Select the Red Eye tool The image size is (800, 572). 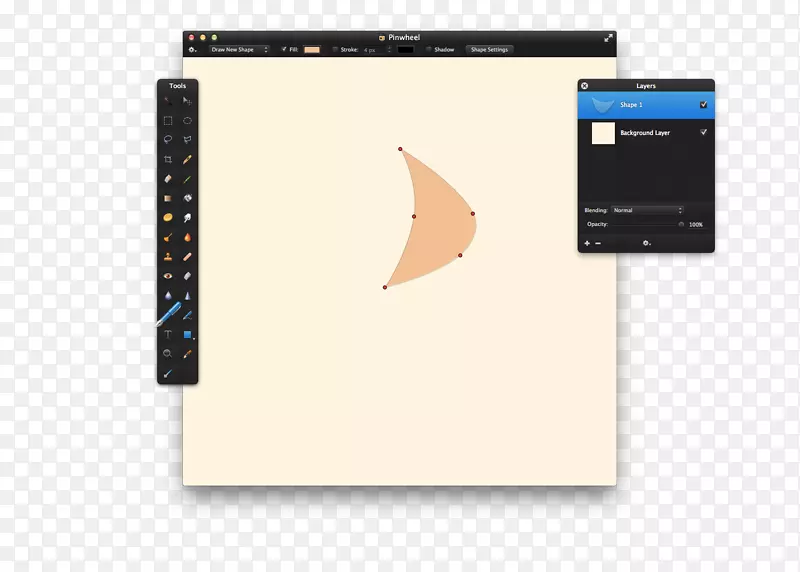coord(168,276)
